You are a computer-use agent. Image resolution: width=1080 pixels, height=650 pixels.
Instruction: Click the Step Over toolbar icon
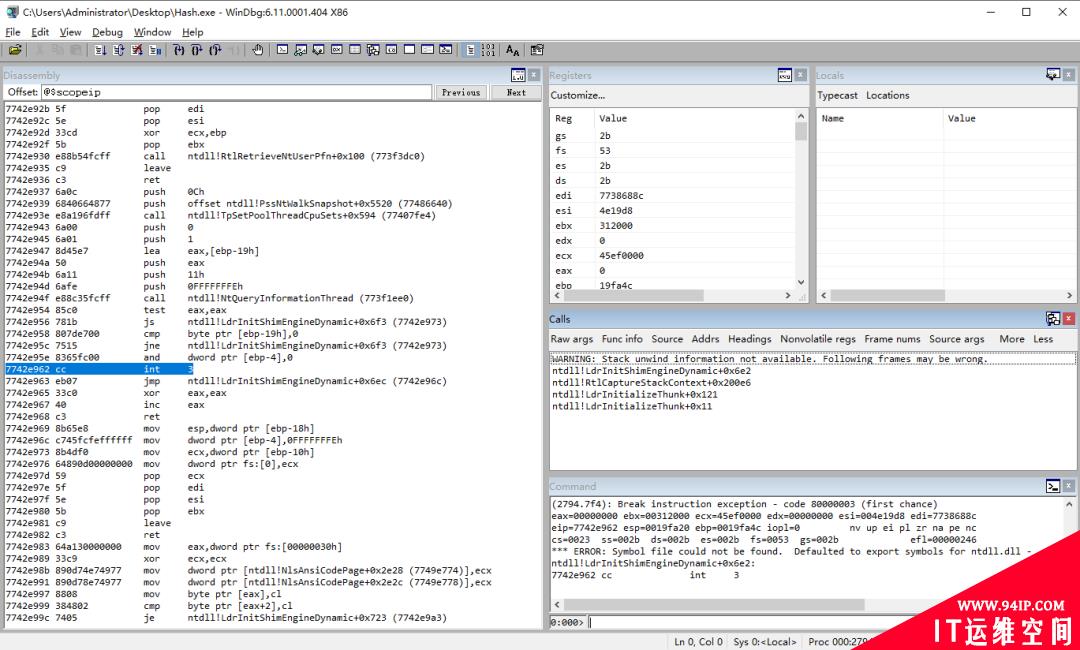(x=196, y=50)
